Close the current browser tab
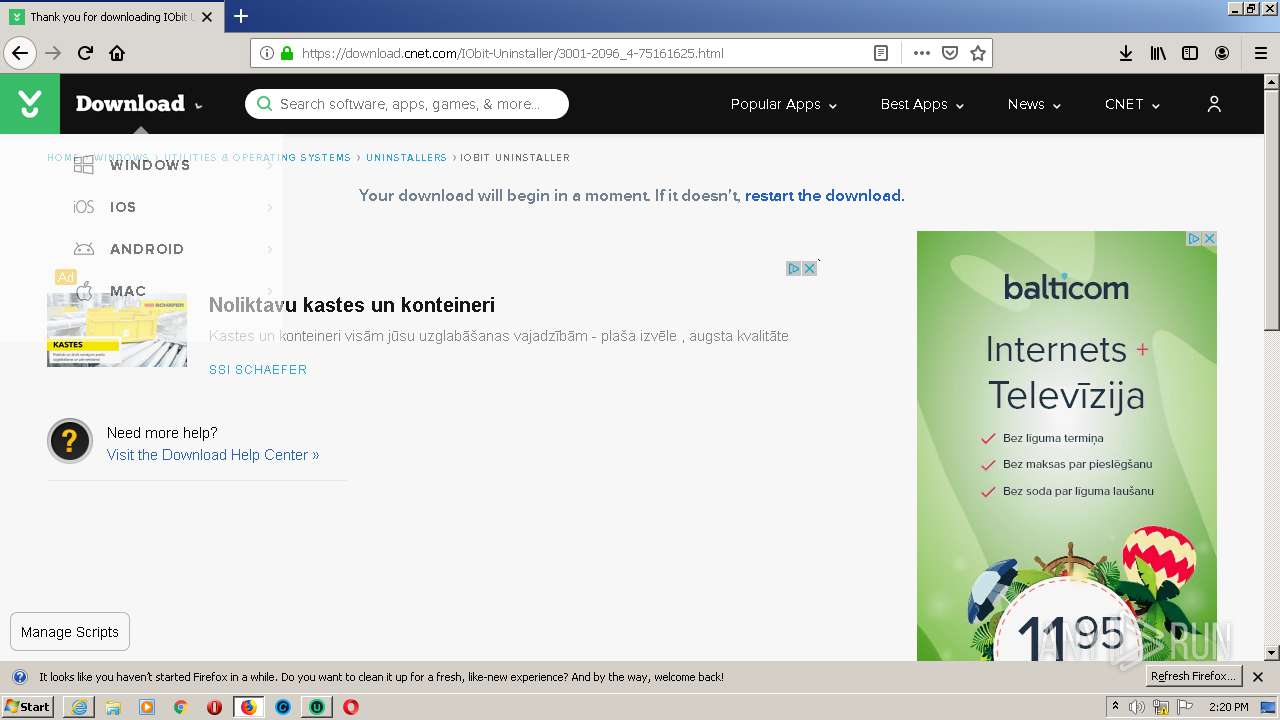This screenshot has height=720, width=1280. tap(207, 17)
